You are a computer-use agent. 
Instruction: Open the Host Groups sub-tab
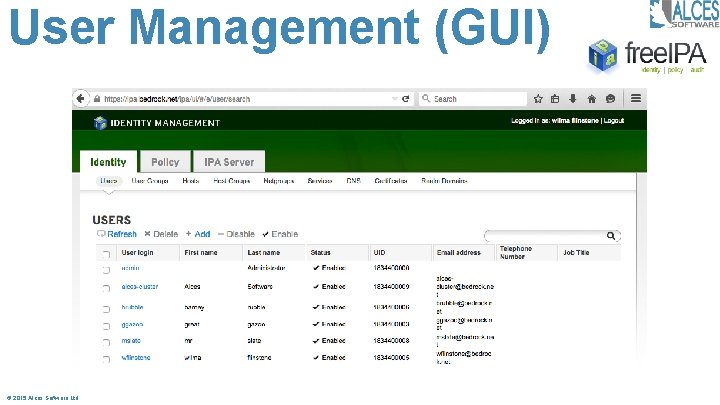(232, 181)
